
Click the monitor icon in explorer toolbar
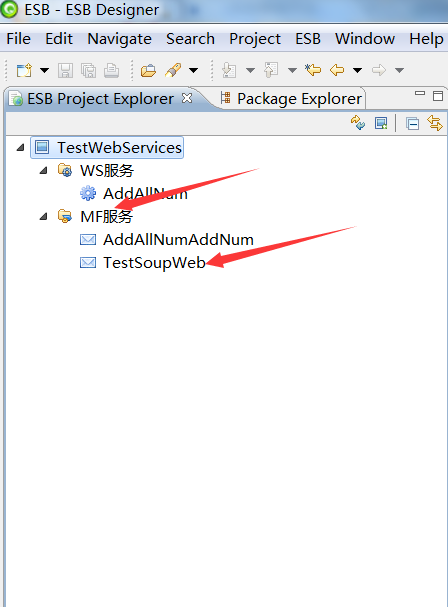(x=381, y=123)
